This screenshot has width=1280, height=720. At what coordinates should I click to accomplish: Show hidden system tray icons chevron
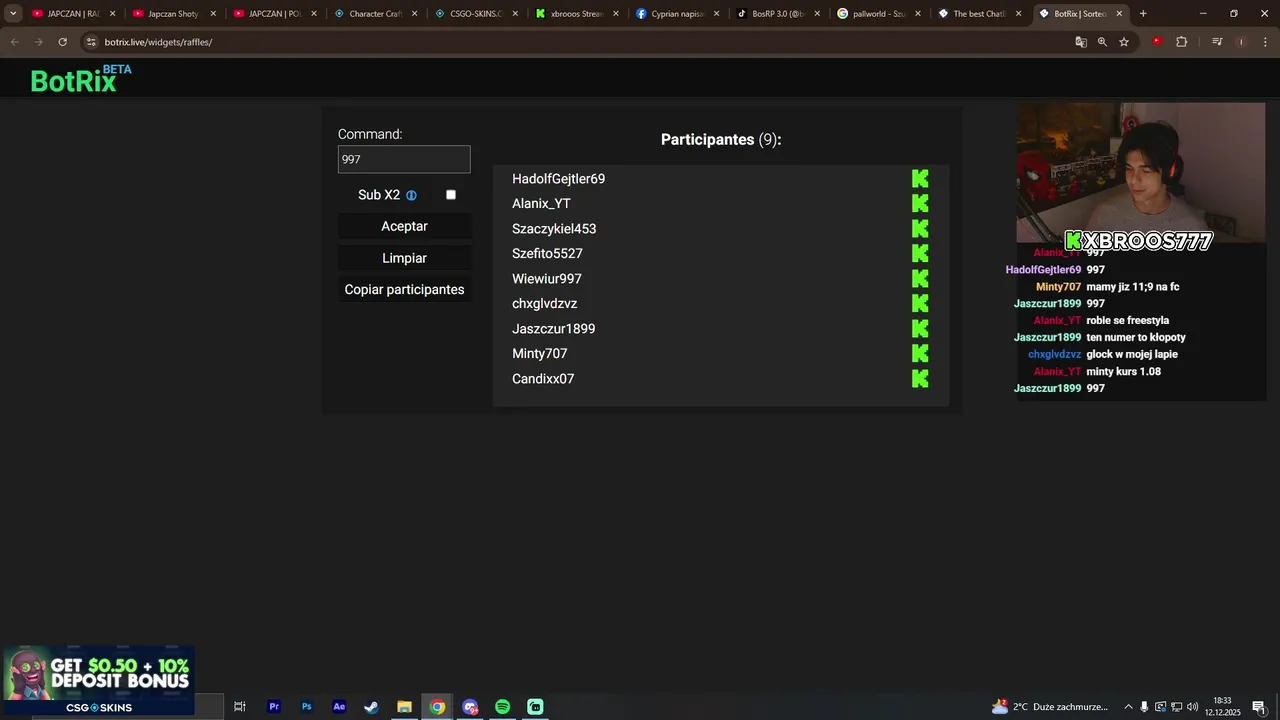(1129, 707)
